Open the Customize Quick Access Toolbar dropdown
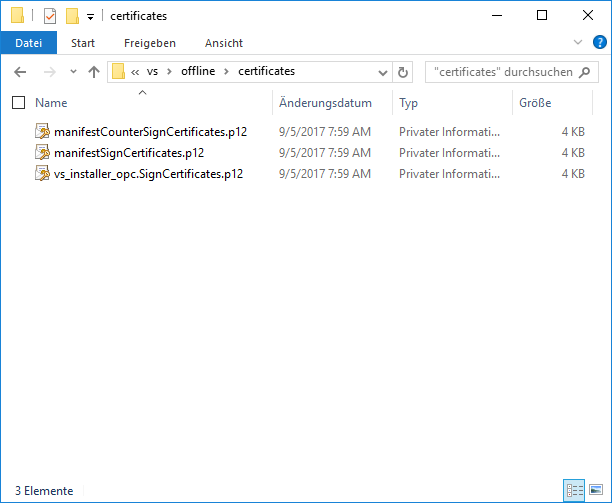Viewport: 612px width, 503px height. click(x=90, y=17)
